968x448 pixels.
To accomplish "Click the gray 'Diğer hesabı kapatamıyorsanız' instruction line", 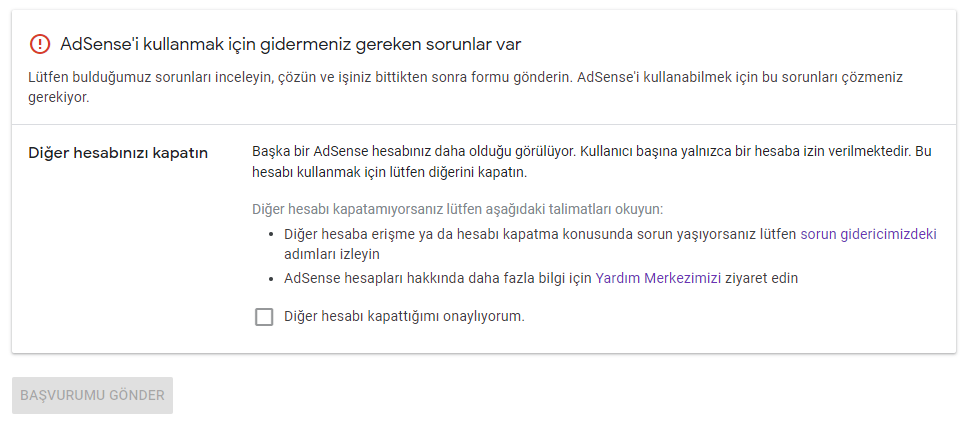I will pos(457,209).
